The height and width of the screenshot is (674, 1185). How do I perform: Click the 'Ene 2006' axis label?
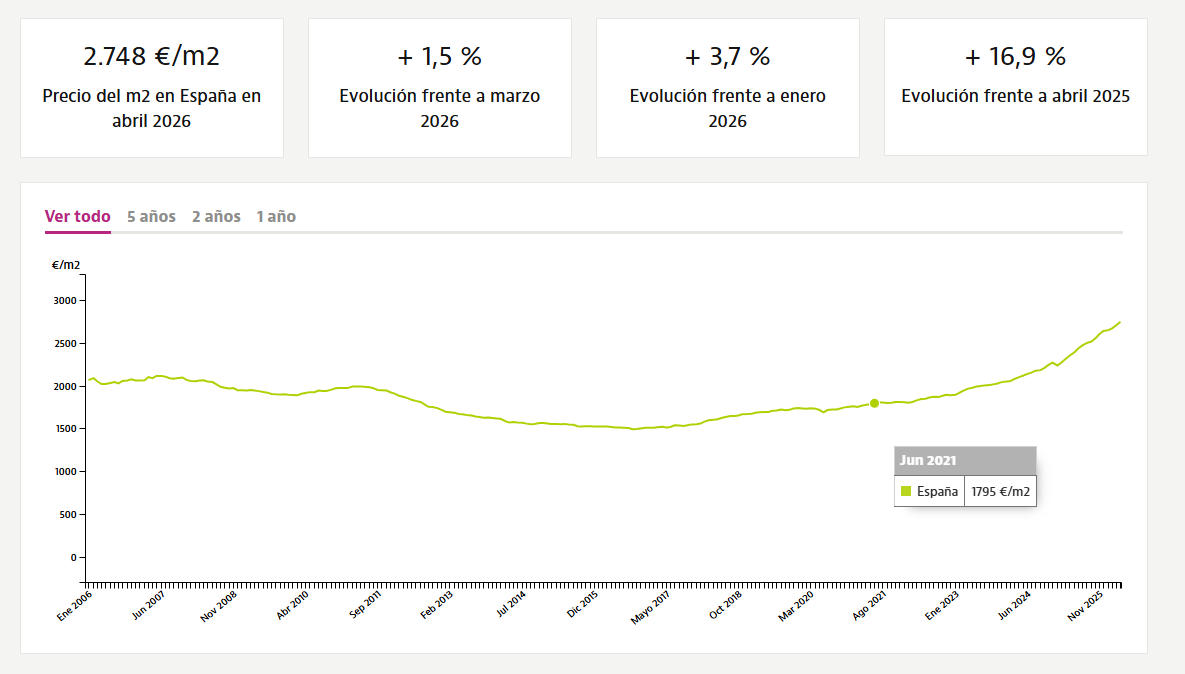75,606
